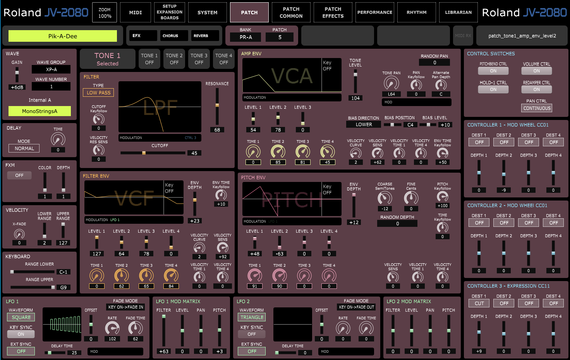Click the filter Env Time Keyfollow knob
The image size is (570, 360).
tap(221, 195)
